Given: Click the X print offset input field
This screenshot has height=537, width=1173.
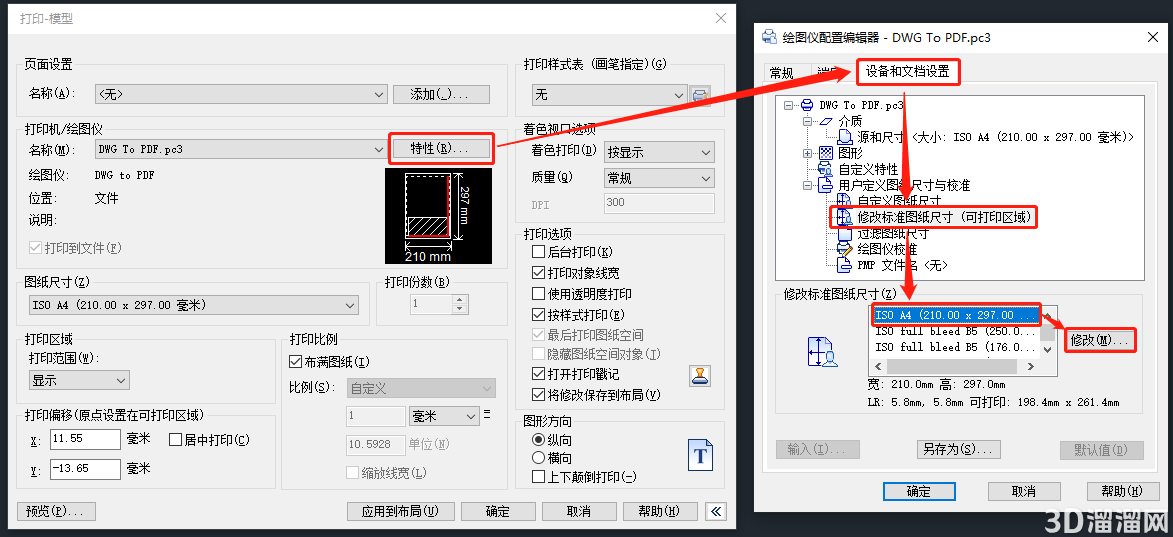Looking at the screenshot, I should coord(85,440).
